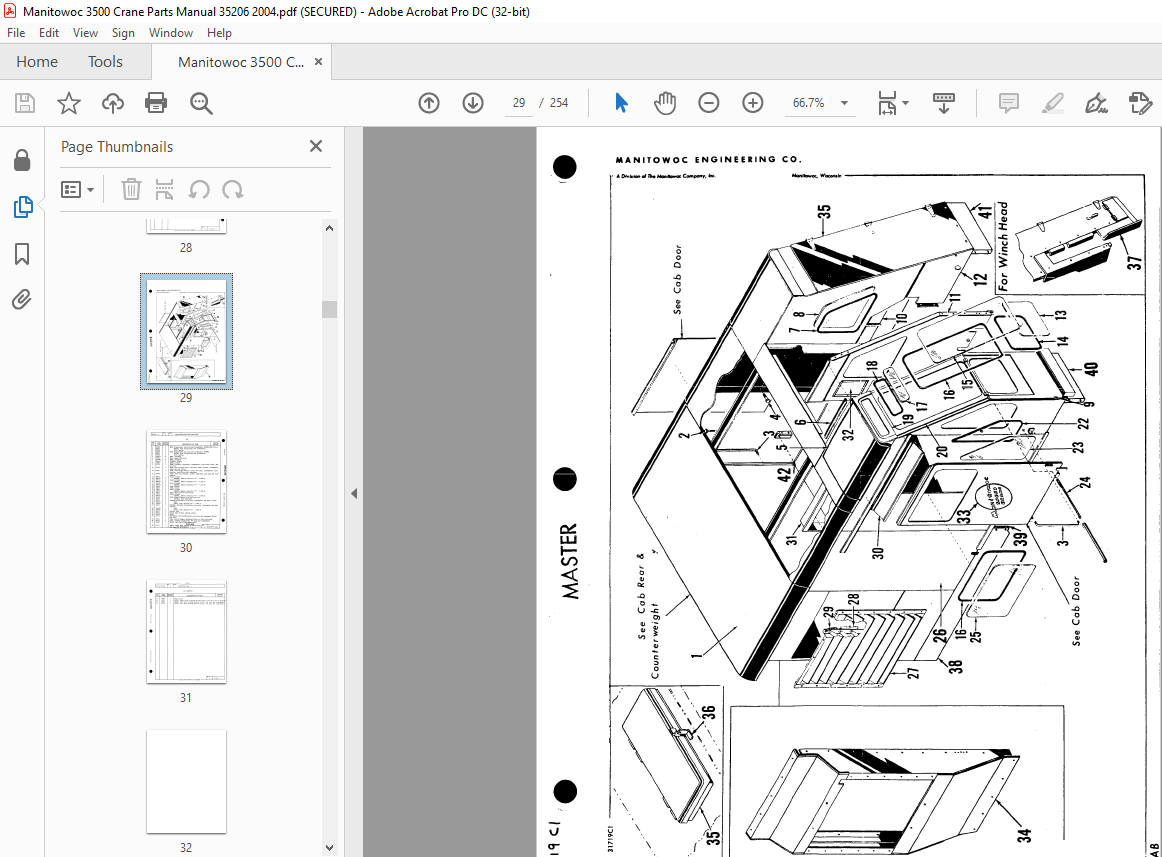Zoom out with the minus icon

tap(708, 103)
